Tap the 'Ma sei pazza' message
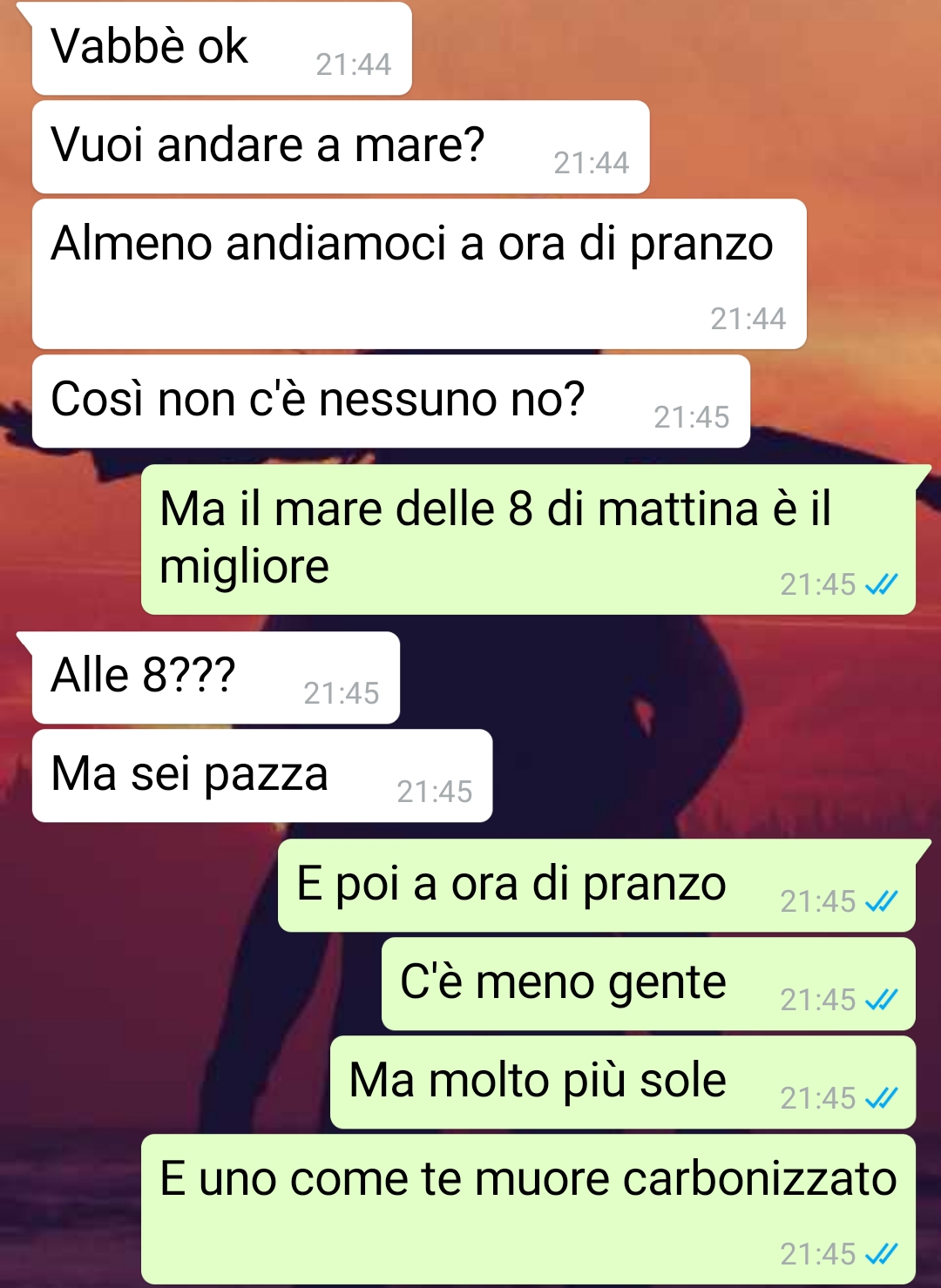This screenshot has width=941, height=1288. [262, 776]
